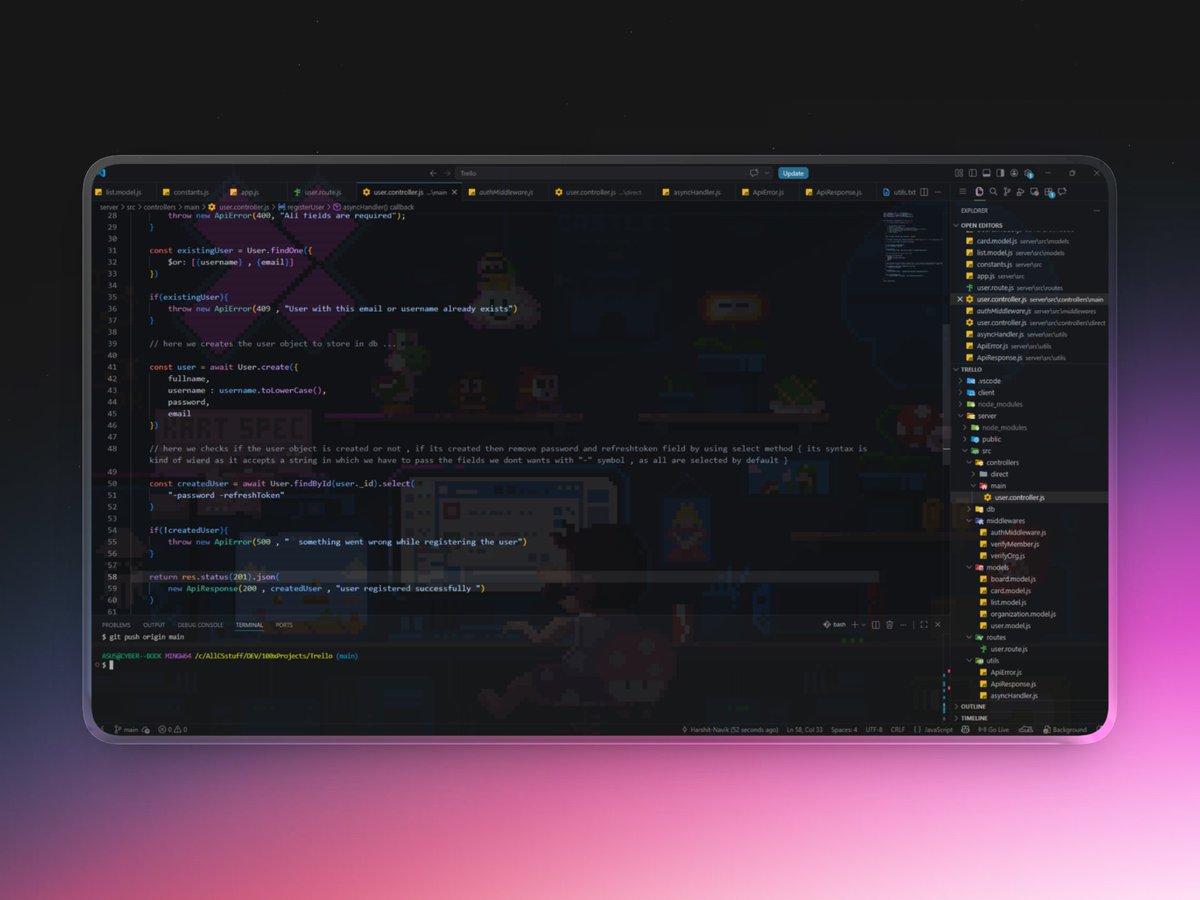
Task: Open the Remote Explorer icon
Action: pos(1034,191)
